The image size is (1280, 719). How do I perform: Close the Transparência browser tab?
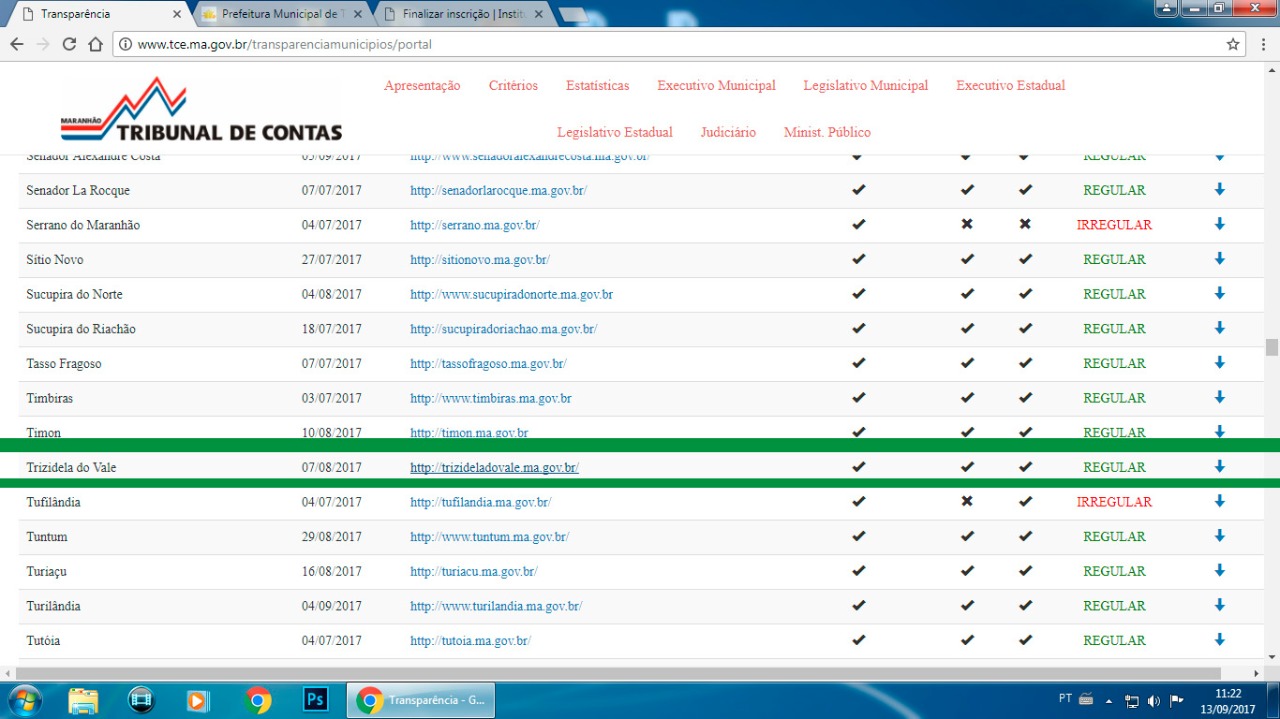[x=177, y=15]
